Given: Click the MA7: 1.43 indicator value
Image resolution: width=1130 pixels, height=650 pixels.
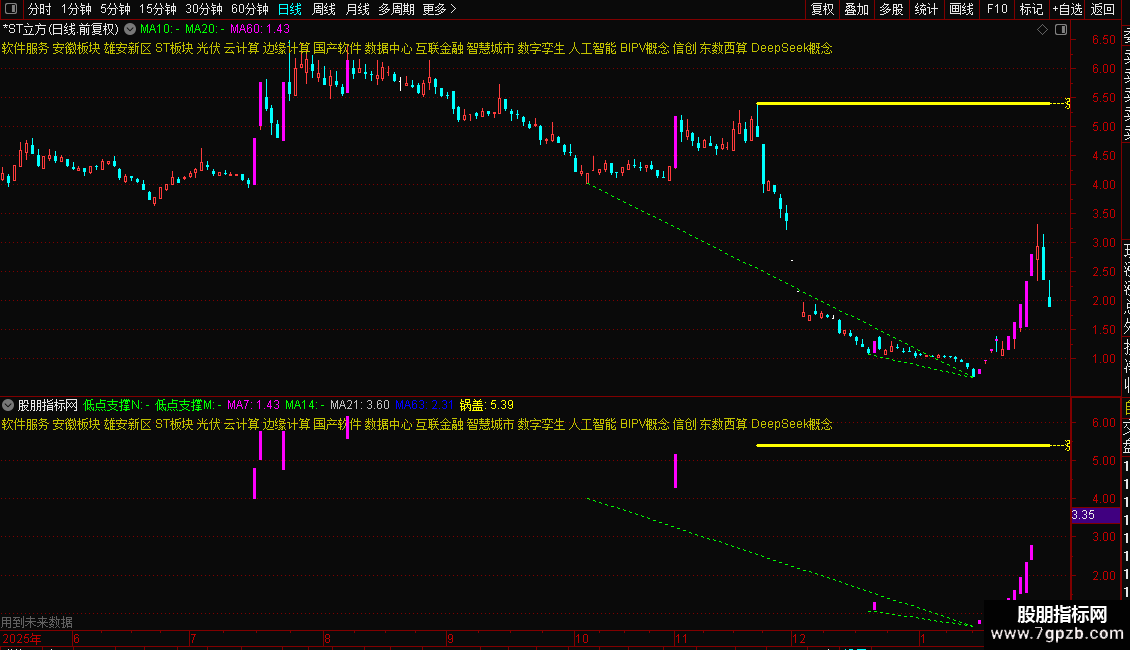Looking at the screenshot, I should click(x=254, y=405).
